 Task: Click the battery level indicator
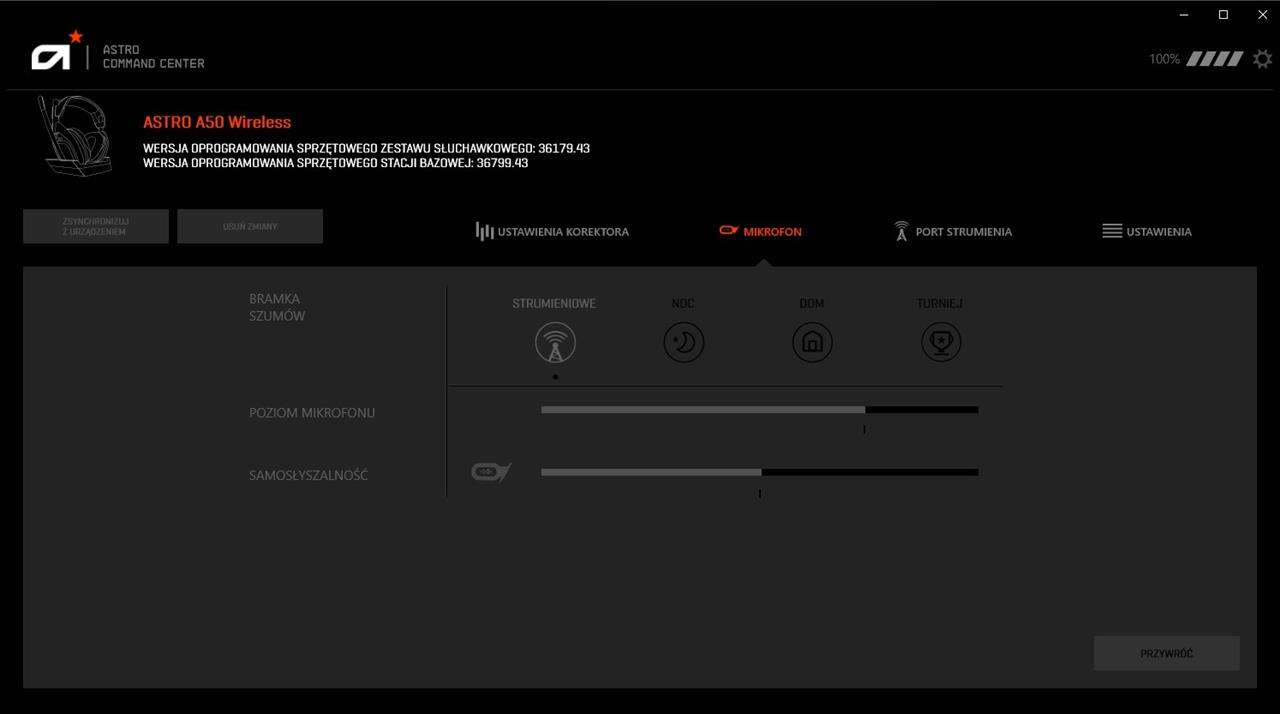(x=1214, y=59)
